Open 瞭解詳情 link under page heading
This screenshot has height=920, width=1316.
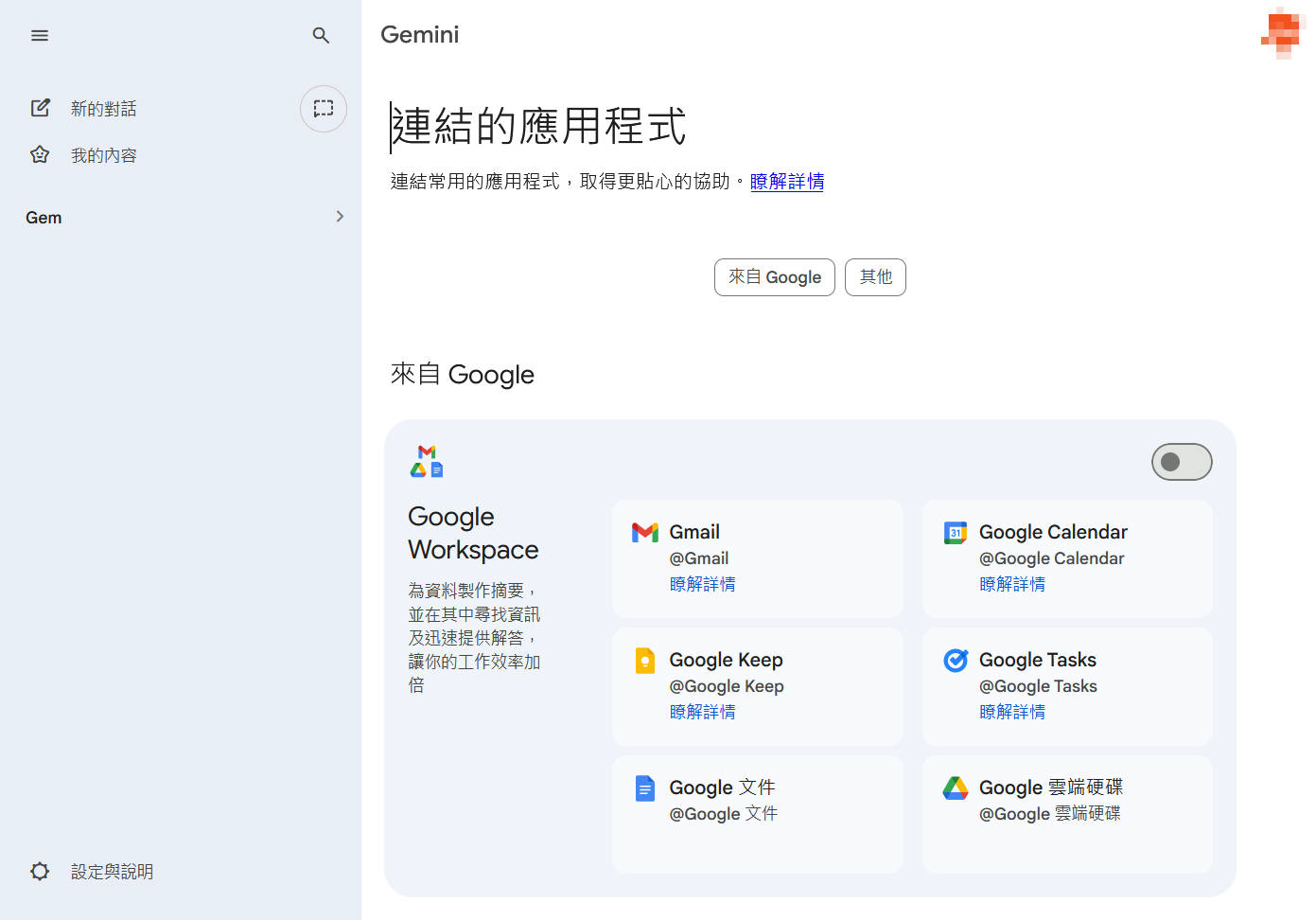pyautogui.click(x=786, y=182)
